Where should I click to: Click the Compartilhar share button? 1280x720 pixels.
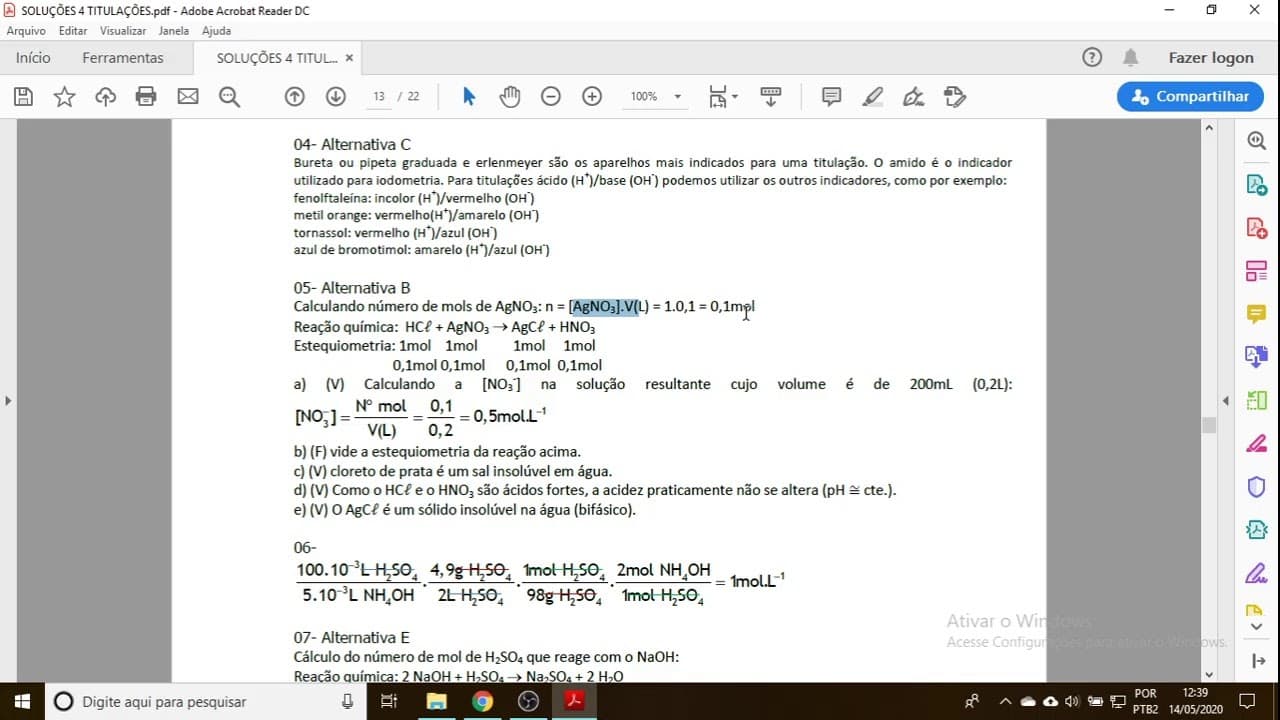pyautogui.click(x=1190, y=97)
